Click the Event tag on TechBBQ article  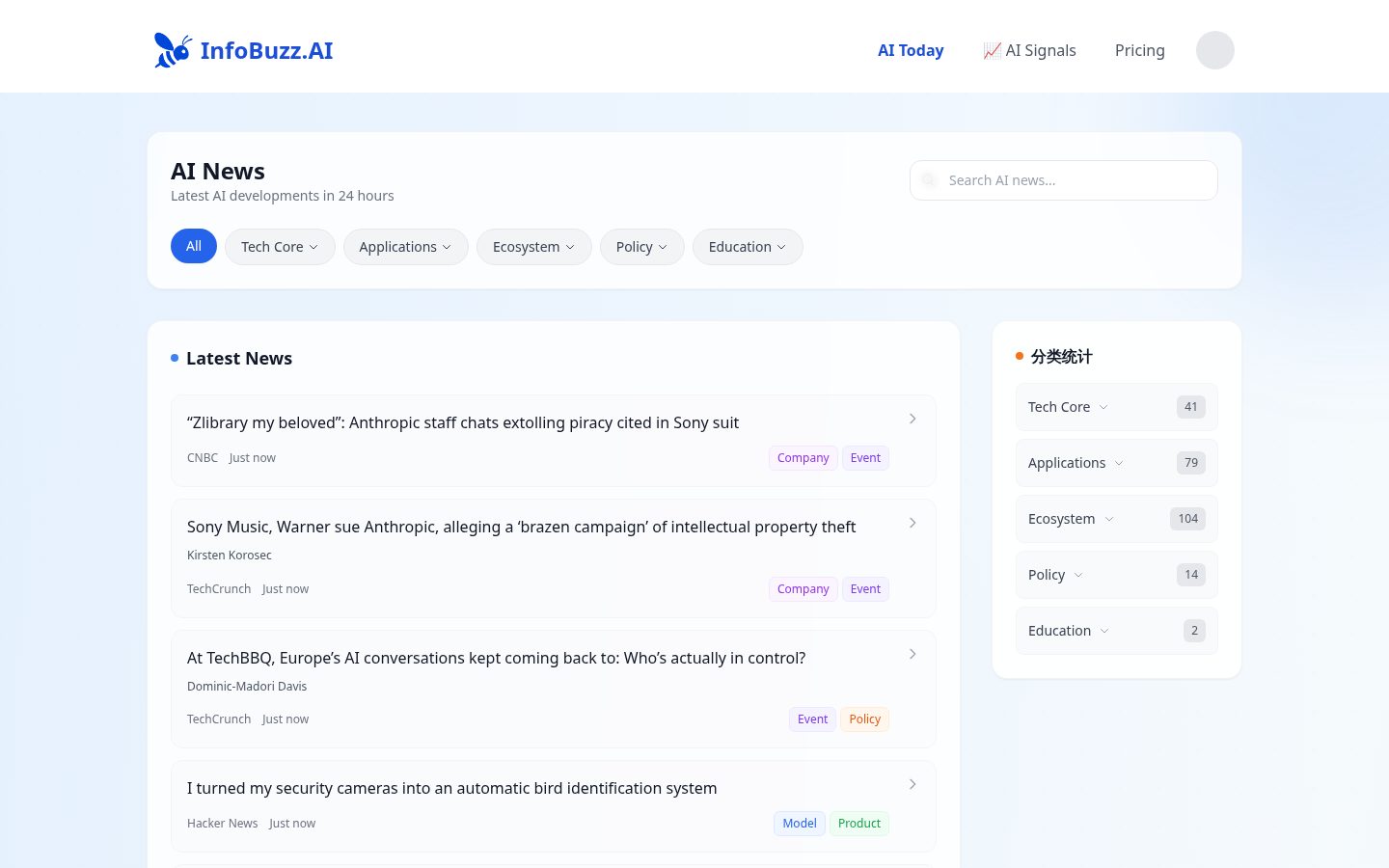(812, 719)
